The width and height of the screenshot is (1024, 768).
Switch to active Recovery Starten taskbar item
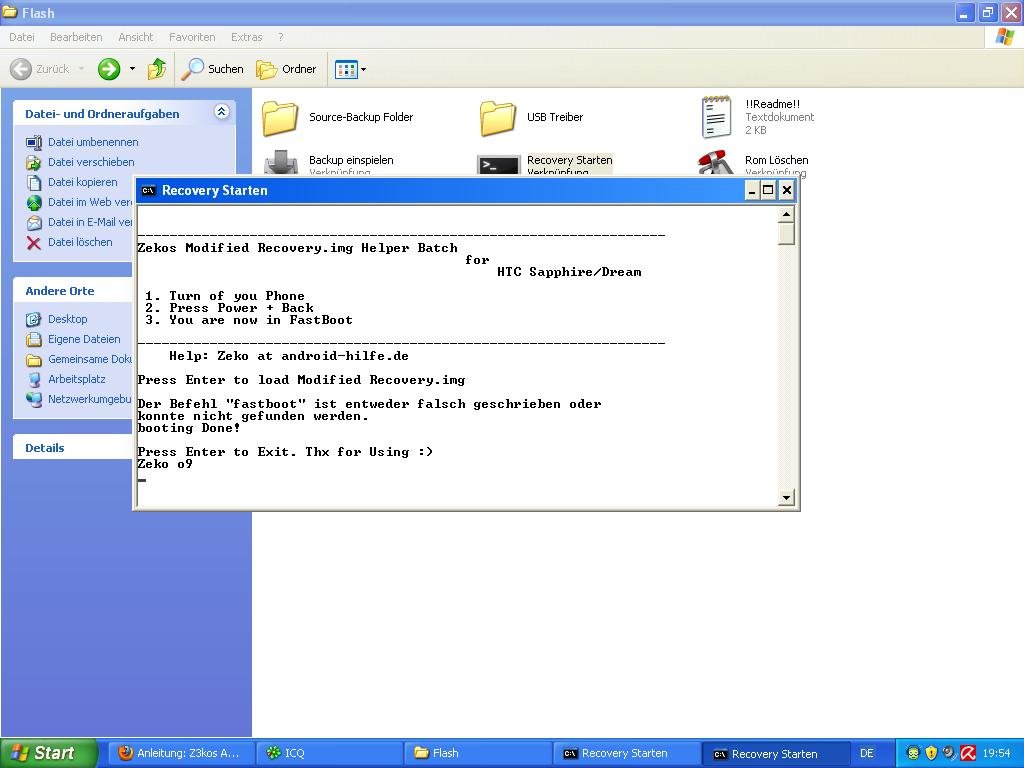pos(776,753)
